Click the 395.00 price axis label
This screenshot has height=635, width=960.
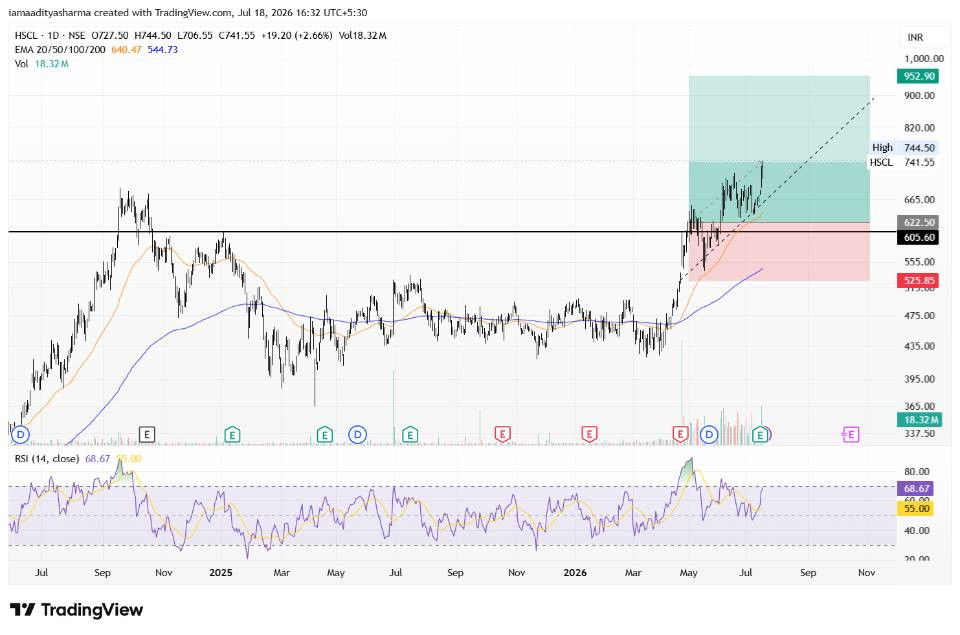tap(920, 379)
